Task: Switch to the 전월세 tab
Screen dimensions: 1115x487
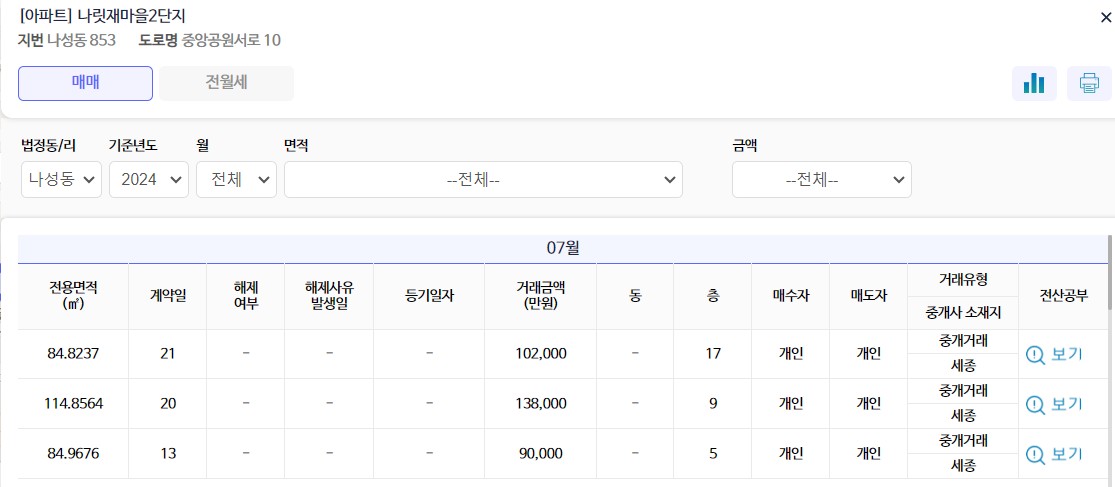Action: [226, 83]
